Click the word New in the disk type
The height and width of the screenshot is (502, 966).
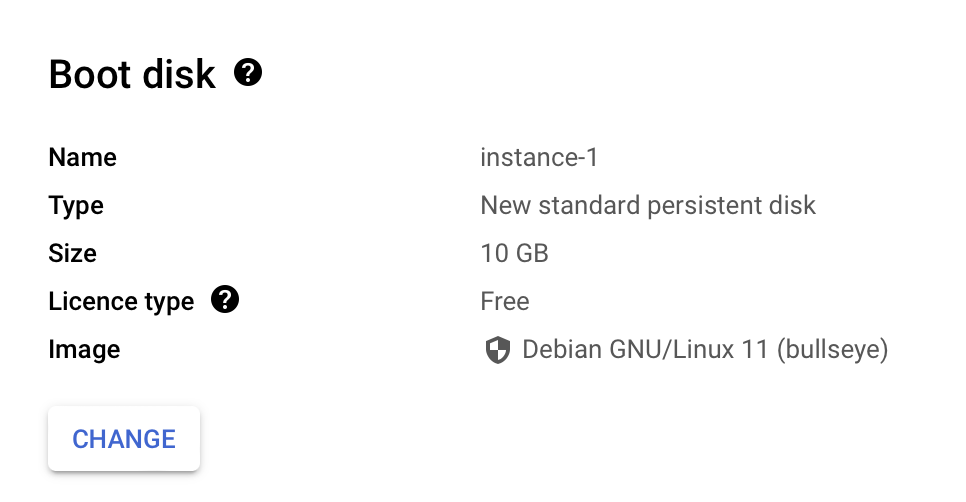pyautogui.click(x=503, y=206)
